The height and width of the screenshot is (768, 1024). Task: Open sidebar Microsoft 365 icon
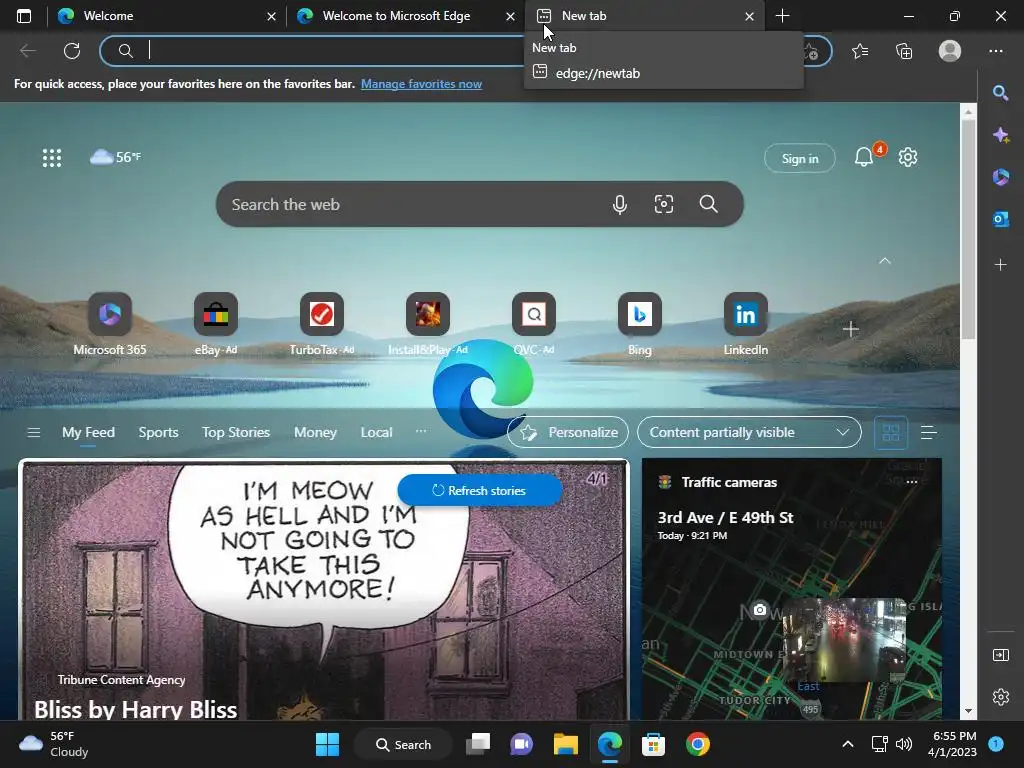point(1000,177)
